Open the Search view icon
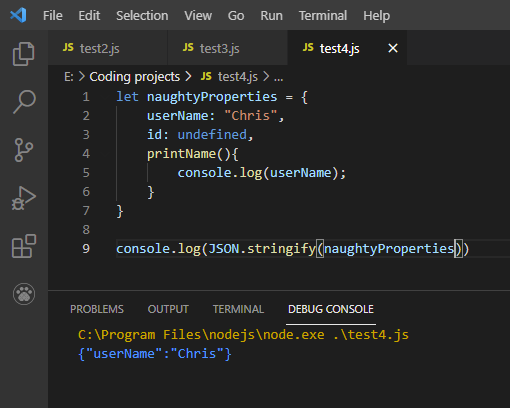Image resolution: width=510 pixels, height=408 pixels. pos(24,102)
